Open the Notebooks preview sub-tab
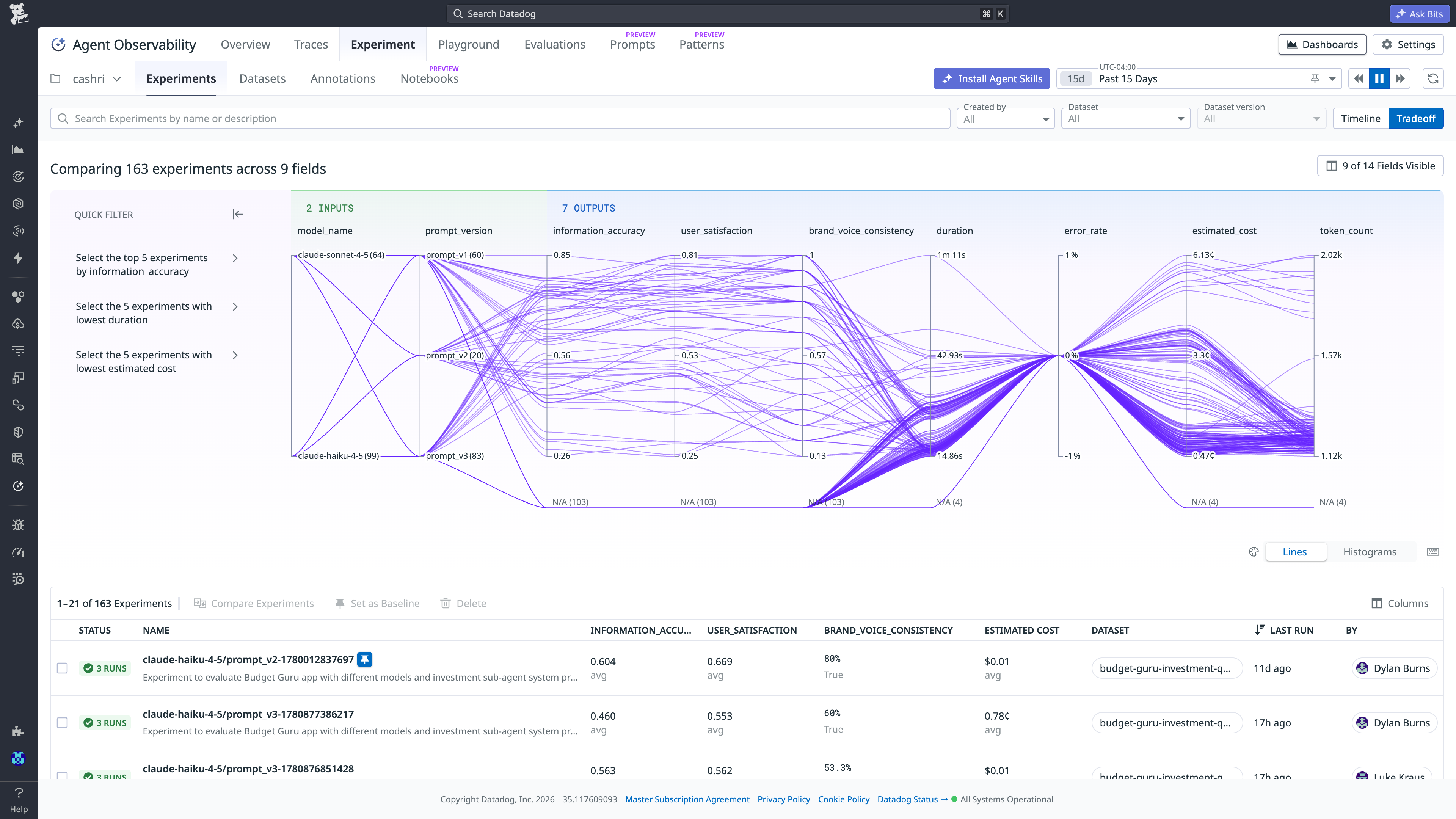This screenshot has height=819, width=1456. 429,78
